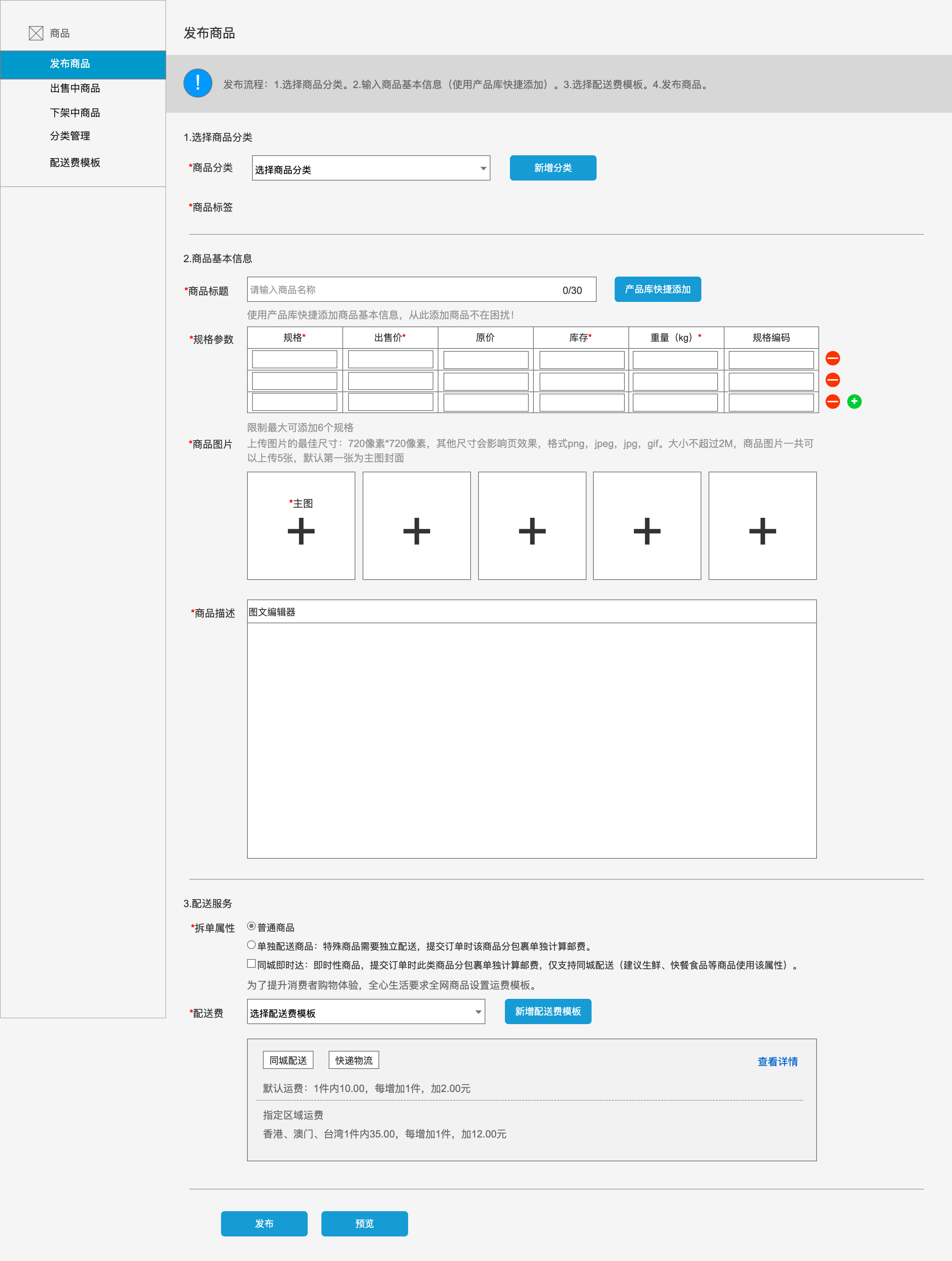Go to 分类管理 in the sidebar

[x=70, y=136]
